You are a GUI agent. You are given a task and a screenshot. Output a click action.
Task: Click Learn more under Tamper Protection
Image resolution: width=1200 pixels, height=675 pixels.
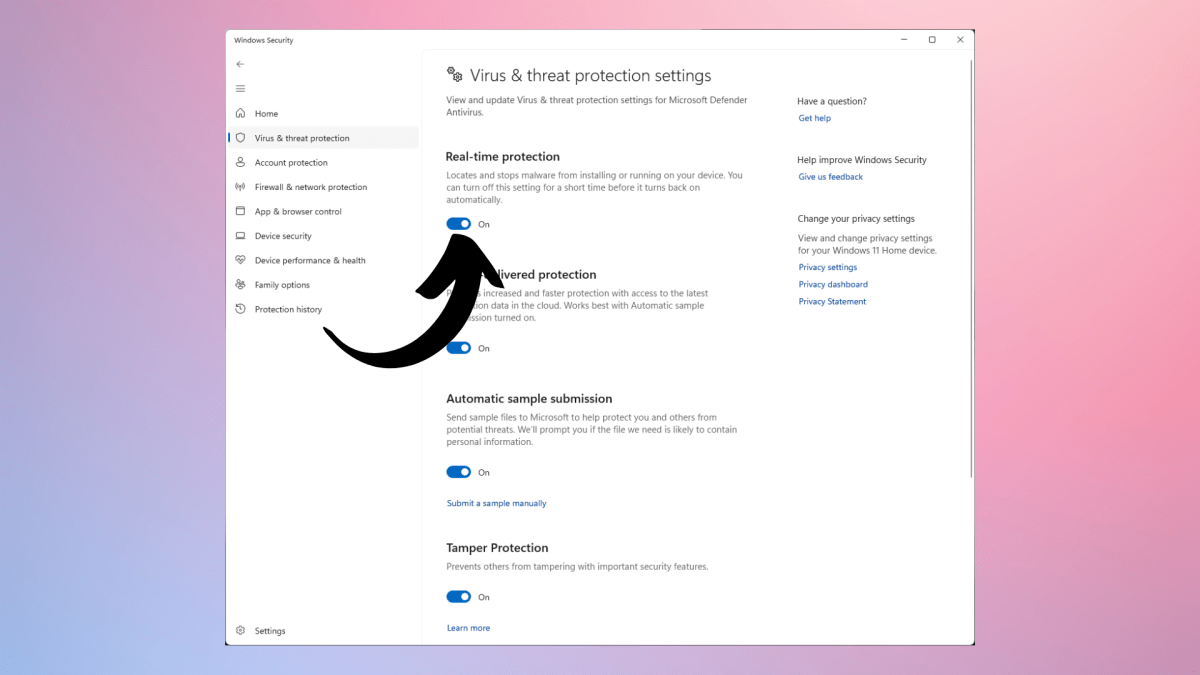[468, 628]
